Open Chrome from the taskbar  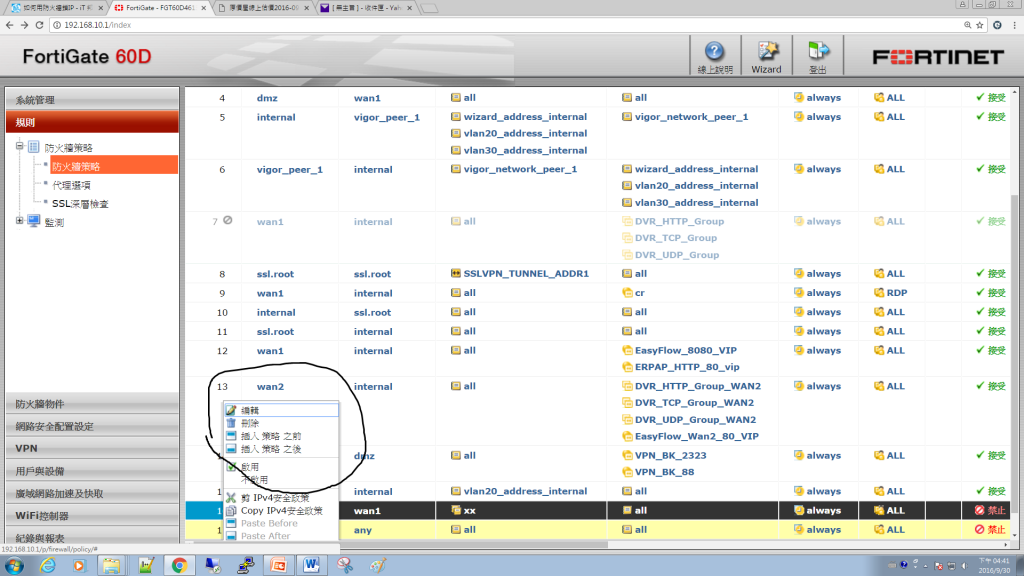click(x=180, y=565)
